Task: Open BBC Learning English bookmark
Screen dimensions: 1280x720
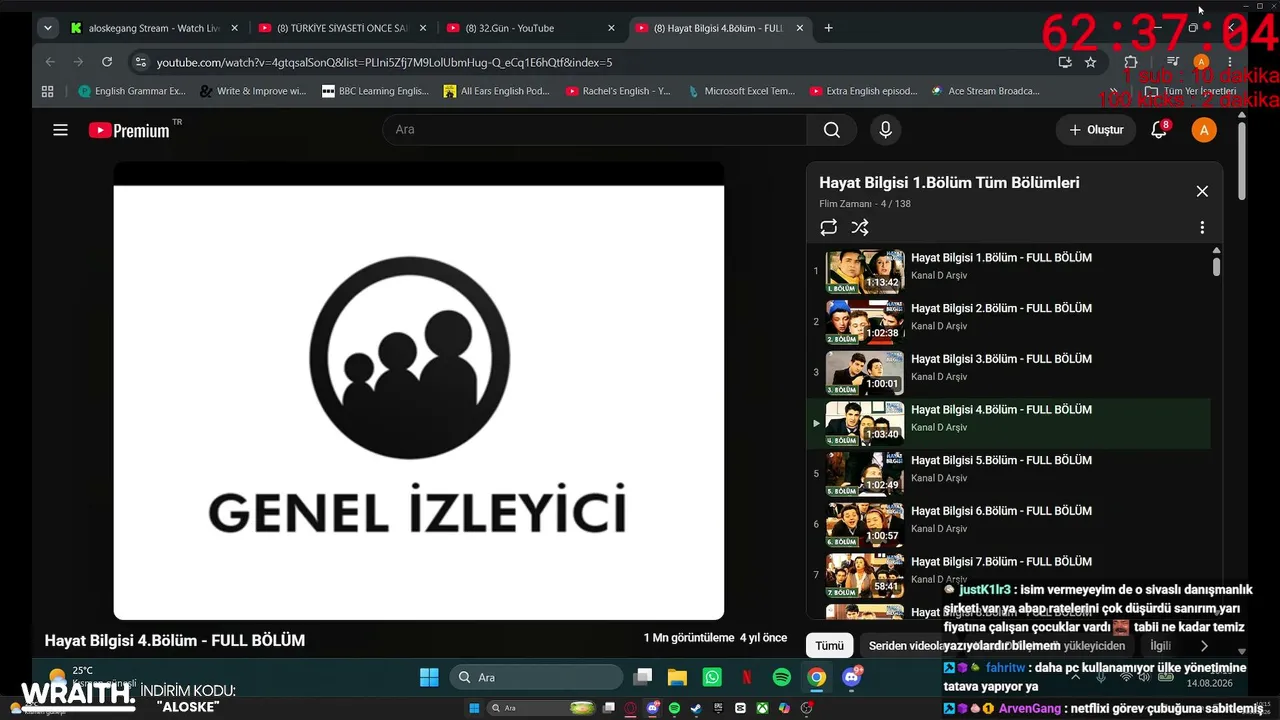Action: pos(375,91)
